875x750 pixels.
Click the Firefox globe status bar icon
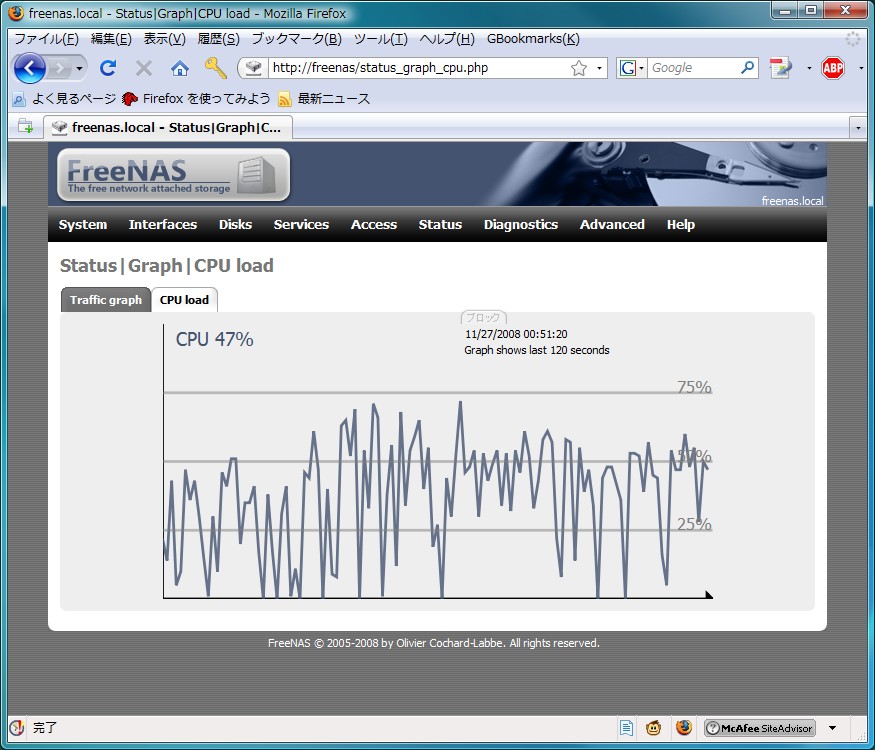tap(684, 728)
